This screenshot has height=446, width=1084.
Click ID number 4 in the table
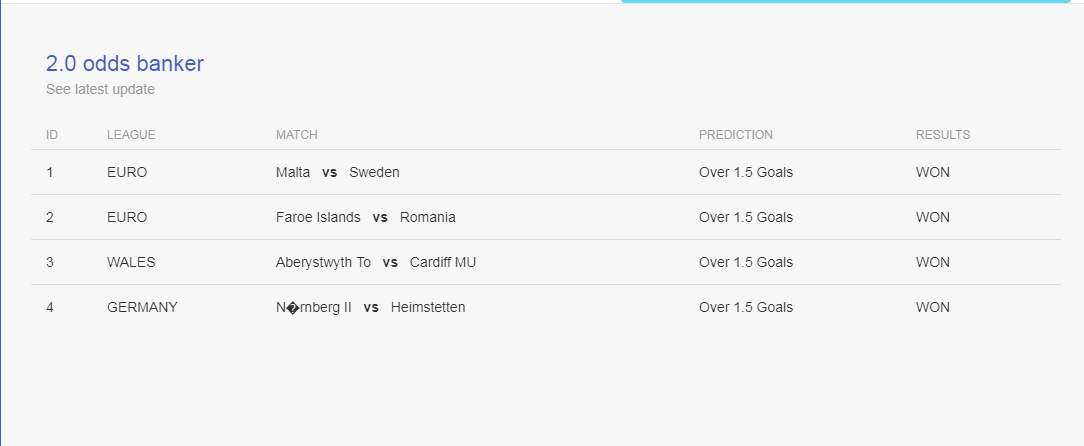50,307
